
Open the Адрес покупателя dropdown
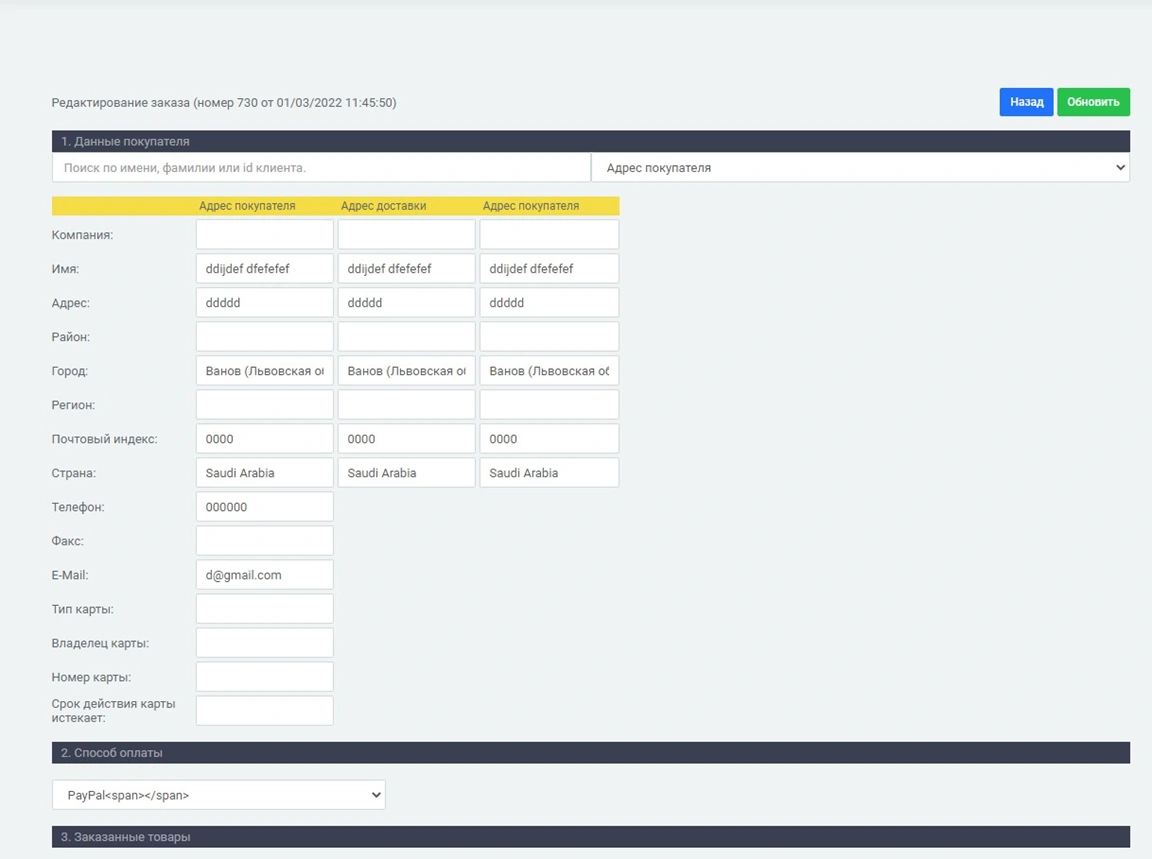click(x=860, y=168)
